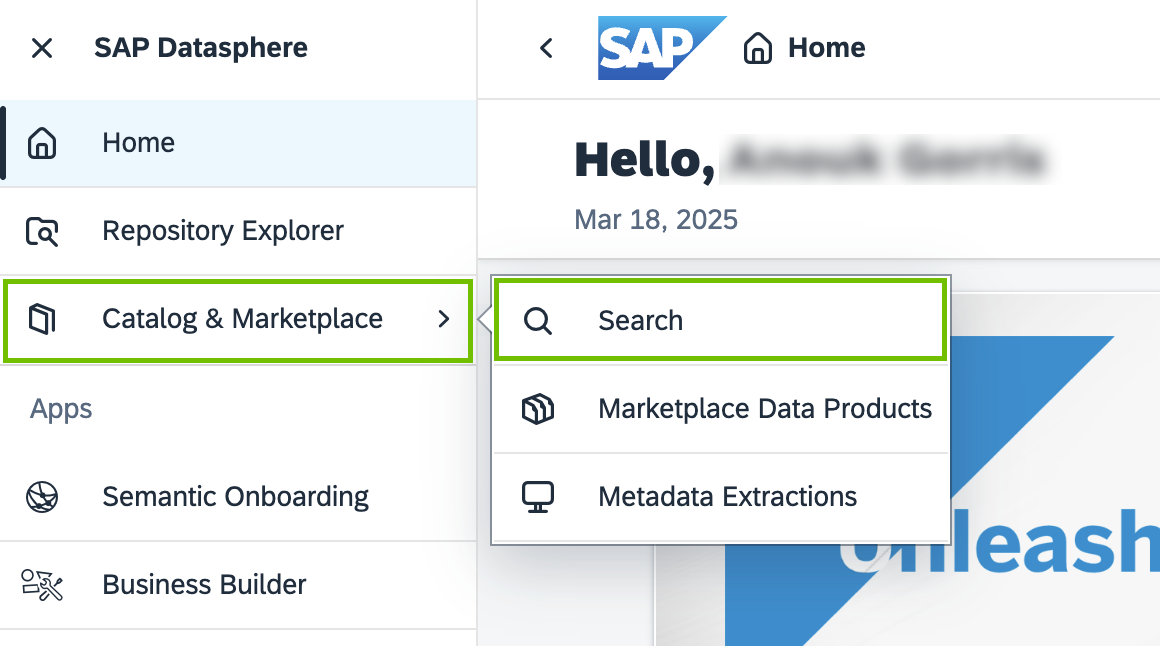
Task: Click the Home house icon in sidebar
Action: click(42, 143)
